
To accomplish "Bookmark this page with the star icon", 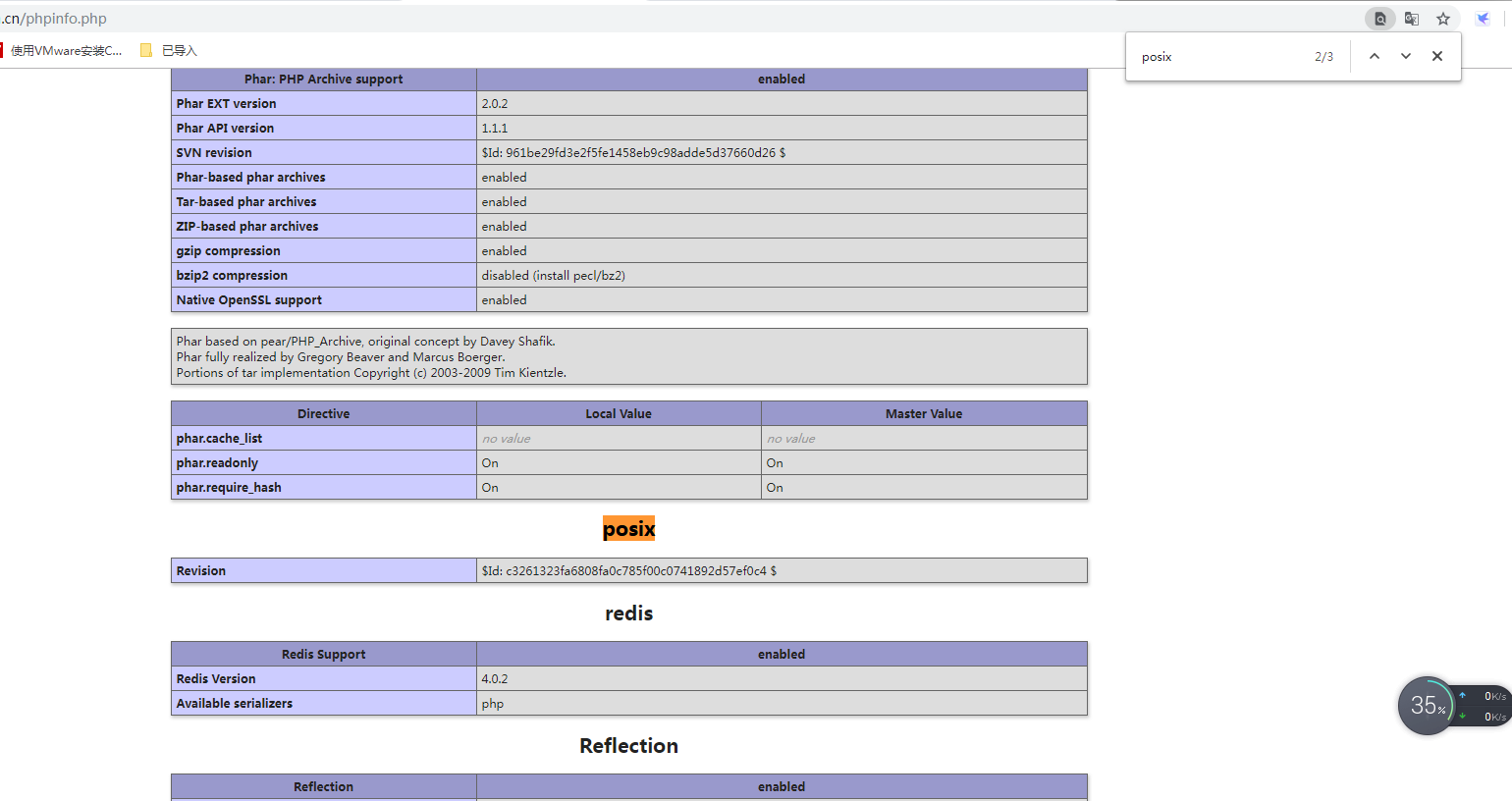I will [1443, 19].
